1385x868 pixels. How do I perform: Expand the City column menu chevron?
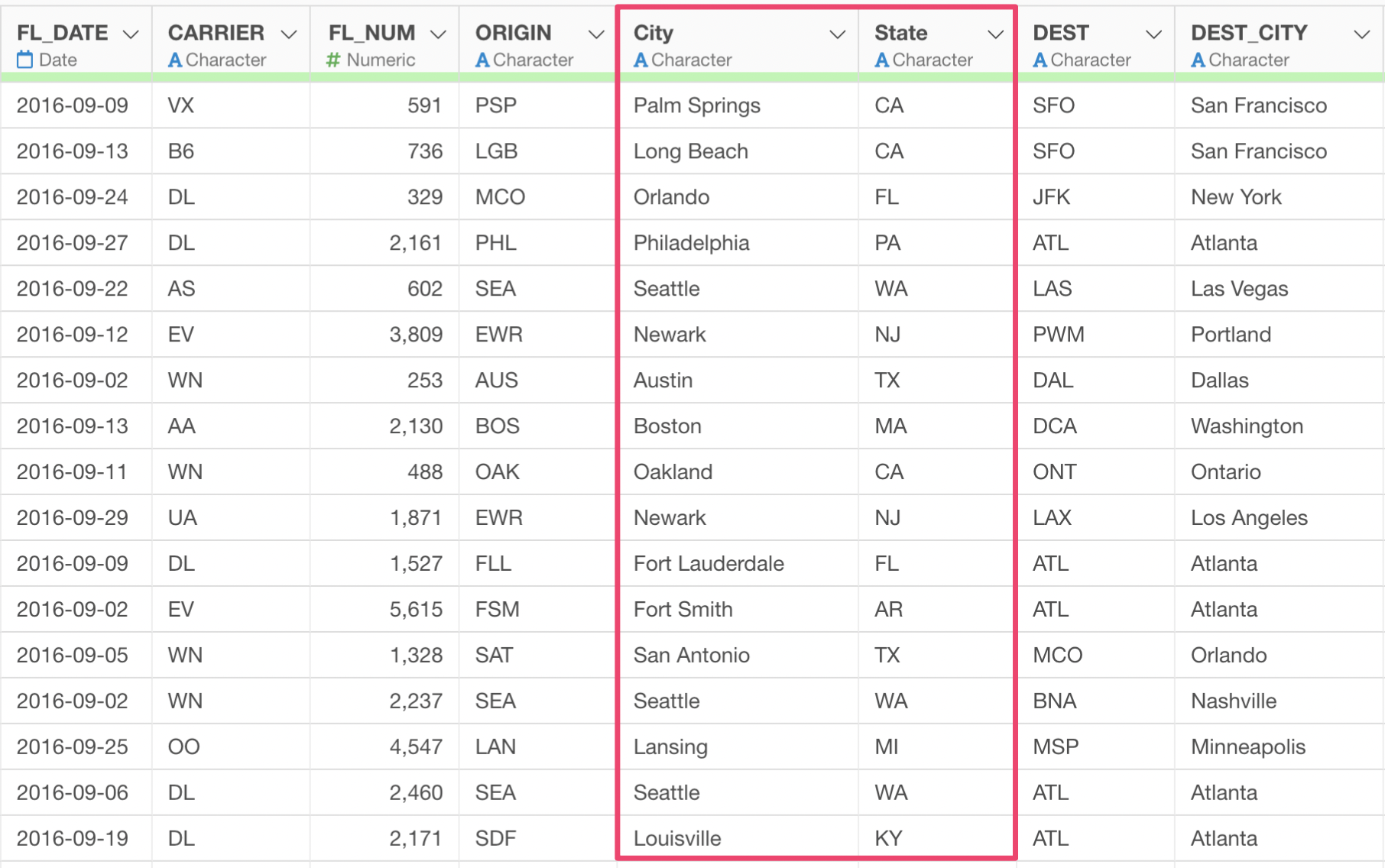pos(838,34)
